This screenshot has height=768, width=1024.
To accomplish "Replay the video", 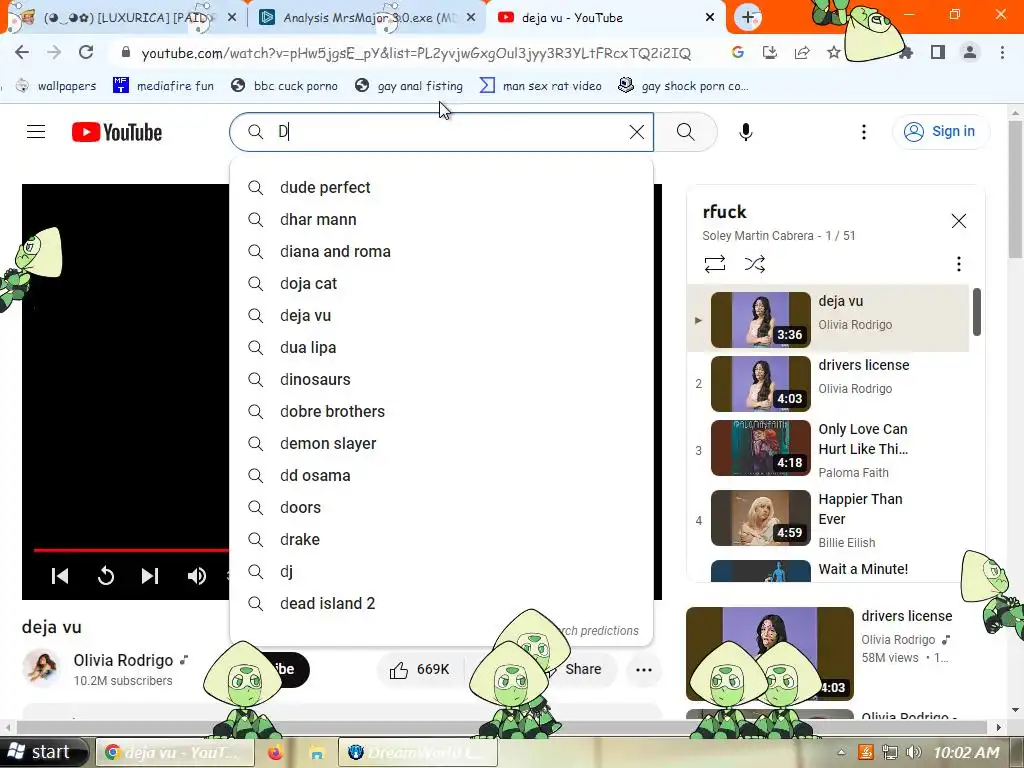I will [x=106, y=575].
